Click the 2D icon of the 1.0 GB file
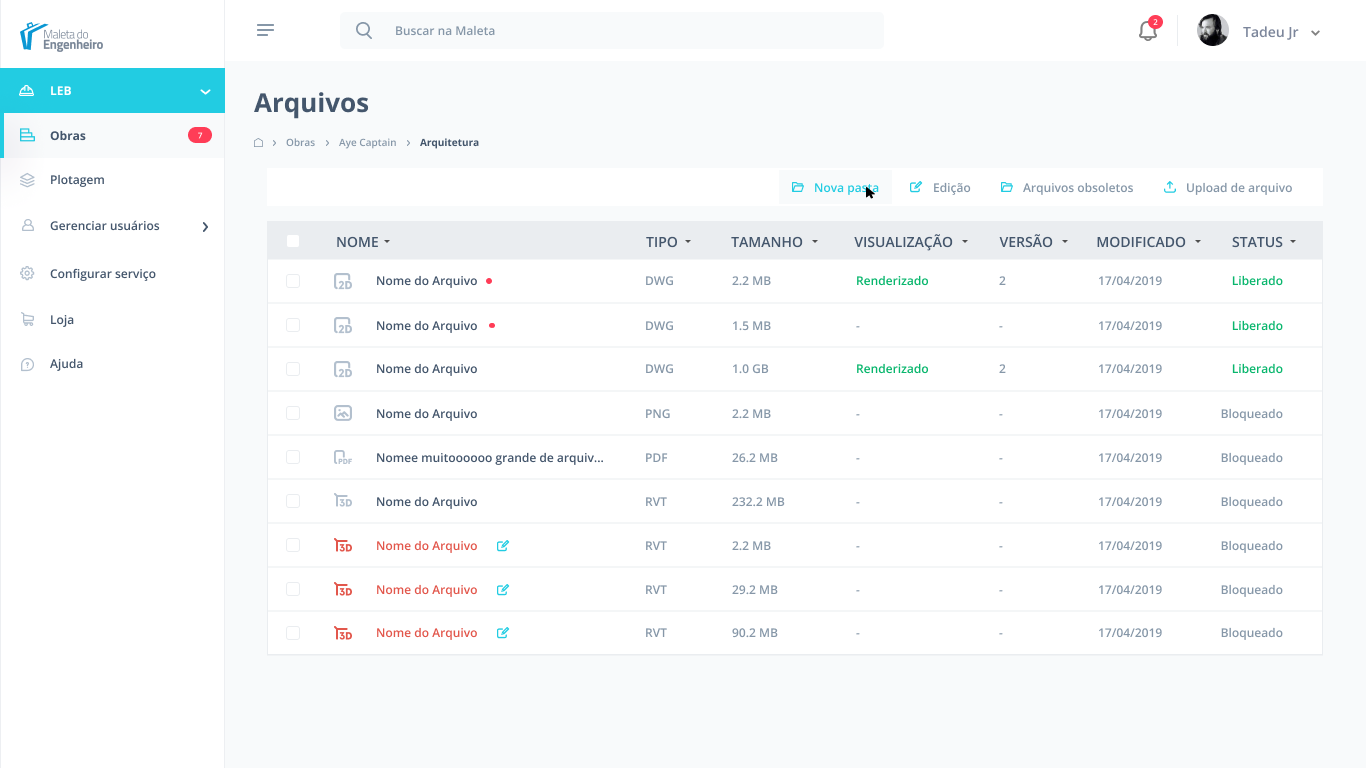Viewport: 1366px width, 768px height. point(343,369)
